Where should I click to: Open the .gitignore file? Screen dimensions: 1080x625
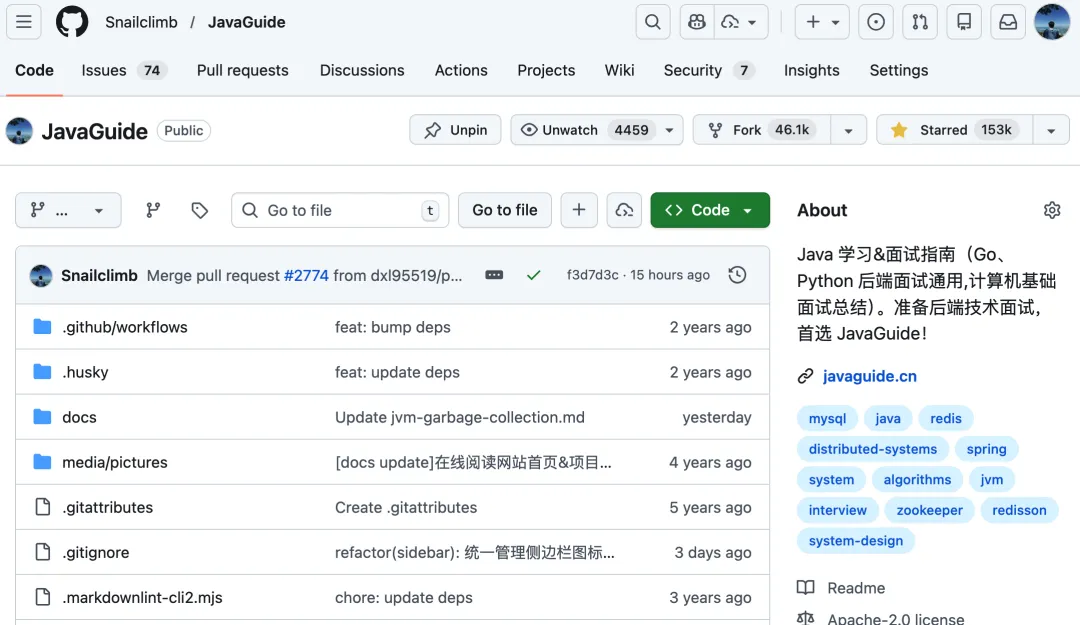(x=96, y=553)
